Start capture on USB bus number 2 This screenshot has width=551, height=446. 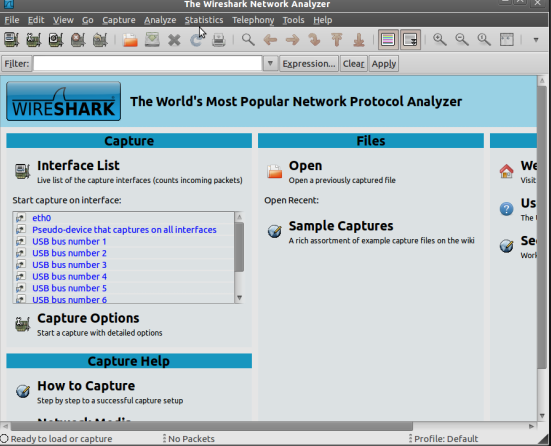(x=69, y=253)
